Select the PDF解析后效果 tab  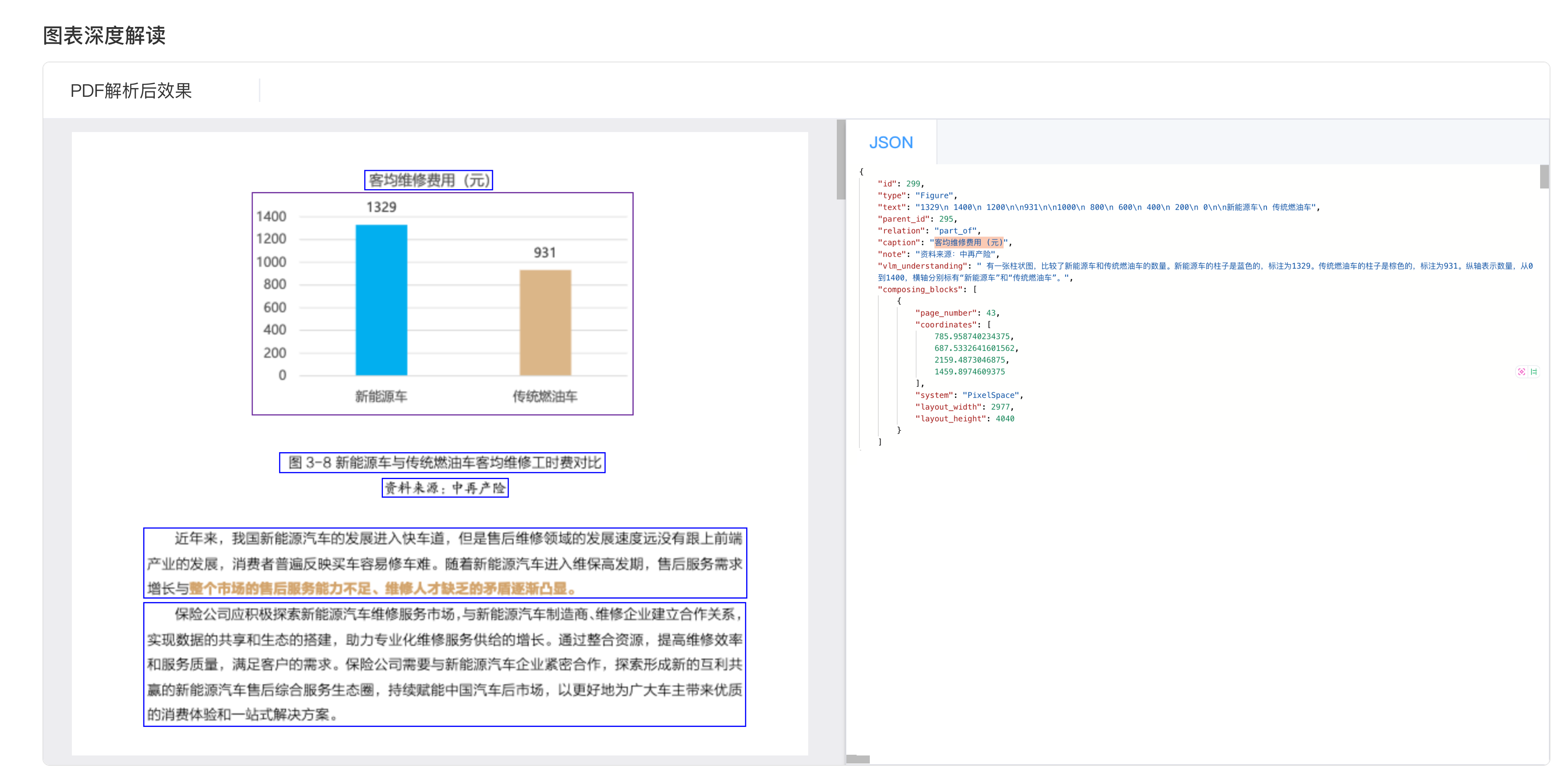pos(131,91)
